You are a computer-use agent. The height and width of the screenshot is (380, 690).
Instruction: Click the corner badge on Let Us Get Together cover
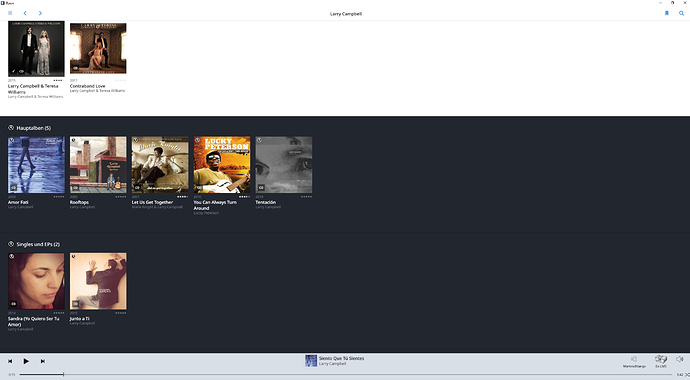(x=136, y=140)
